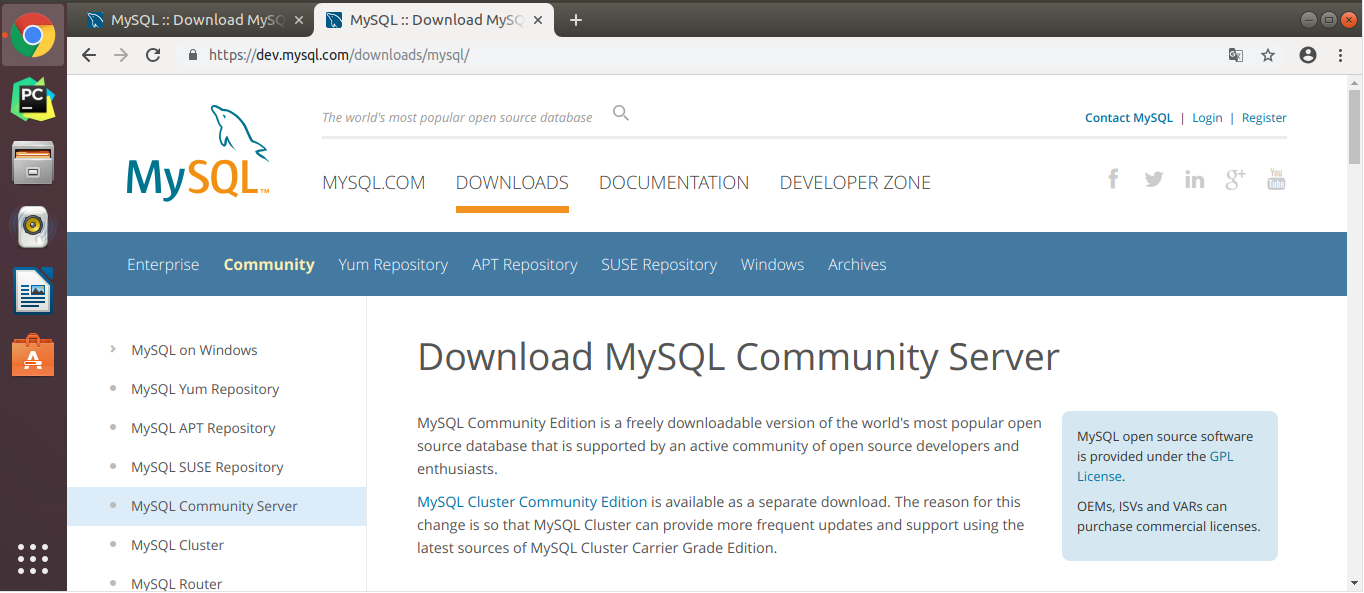
Task: Launch PyCharm from the dock
Action: (33, 99)
